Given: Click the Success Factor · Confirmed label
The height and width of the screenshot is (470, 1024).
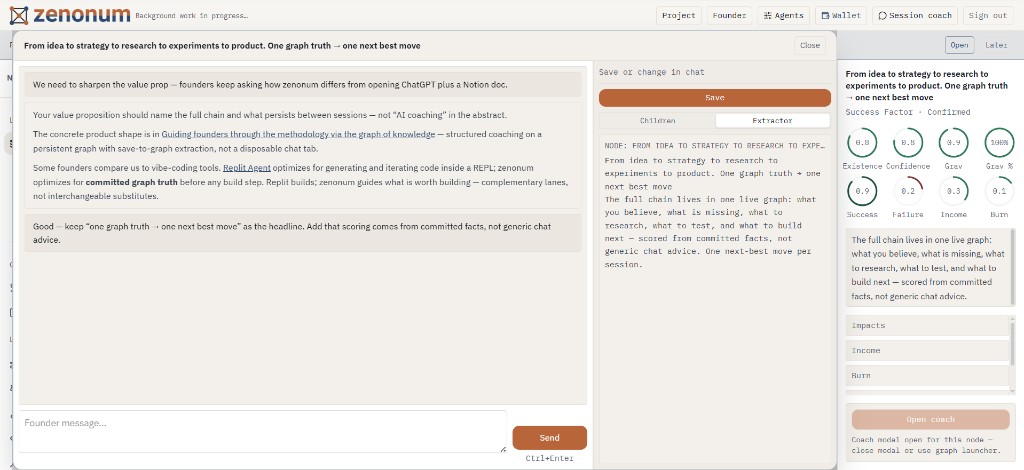Looking at the screenshot, I should (908, 112).
